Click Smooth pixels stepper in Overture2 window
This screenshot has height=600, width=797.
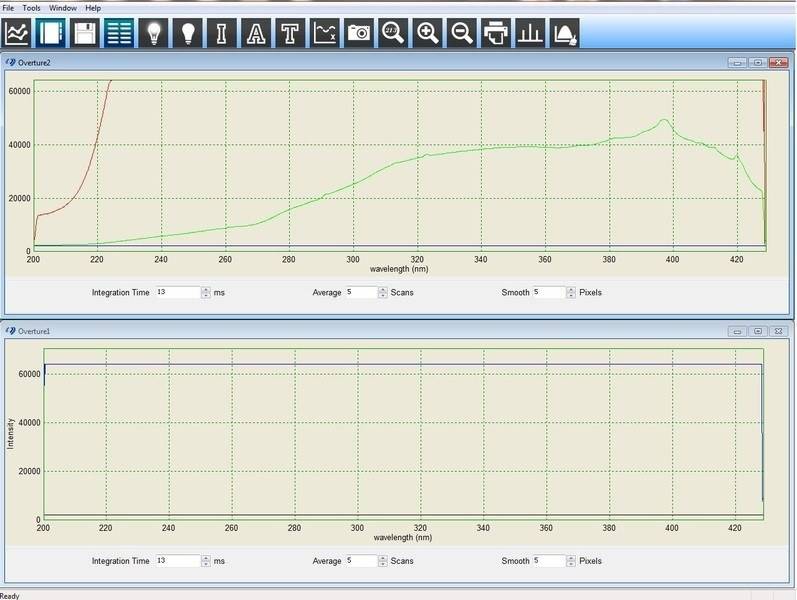[571, 293]
